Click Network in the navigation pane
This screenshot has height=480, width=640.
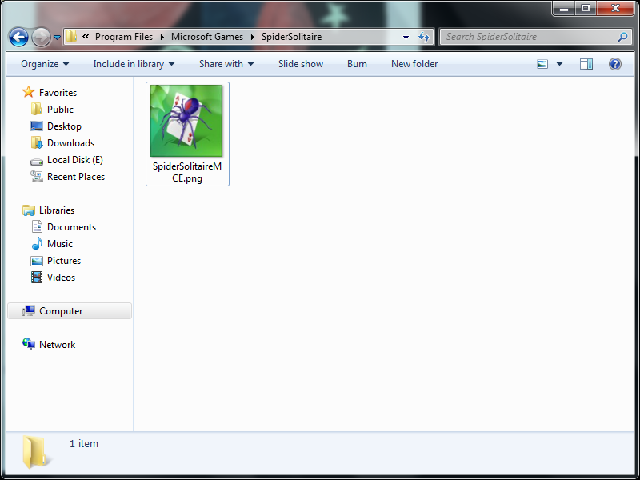57,345
